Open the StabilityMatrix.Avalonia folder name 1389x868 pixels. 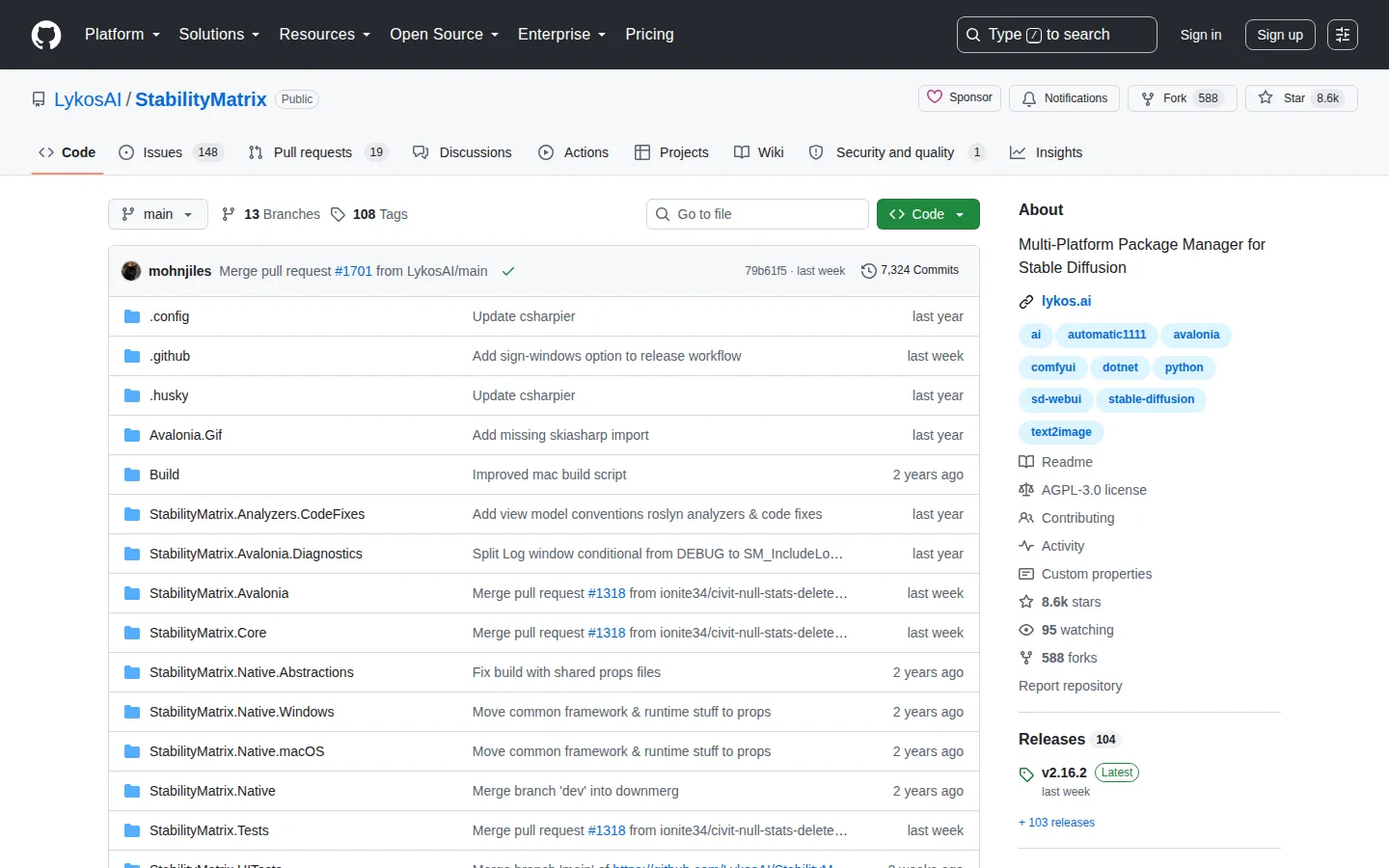click(219, 593)
